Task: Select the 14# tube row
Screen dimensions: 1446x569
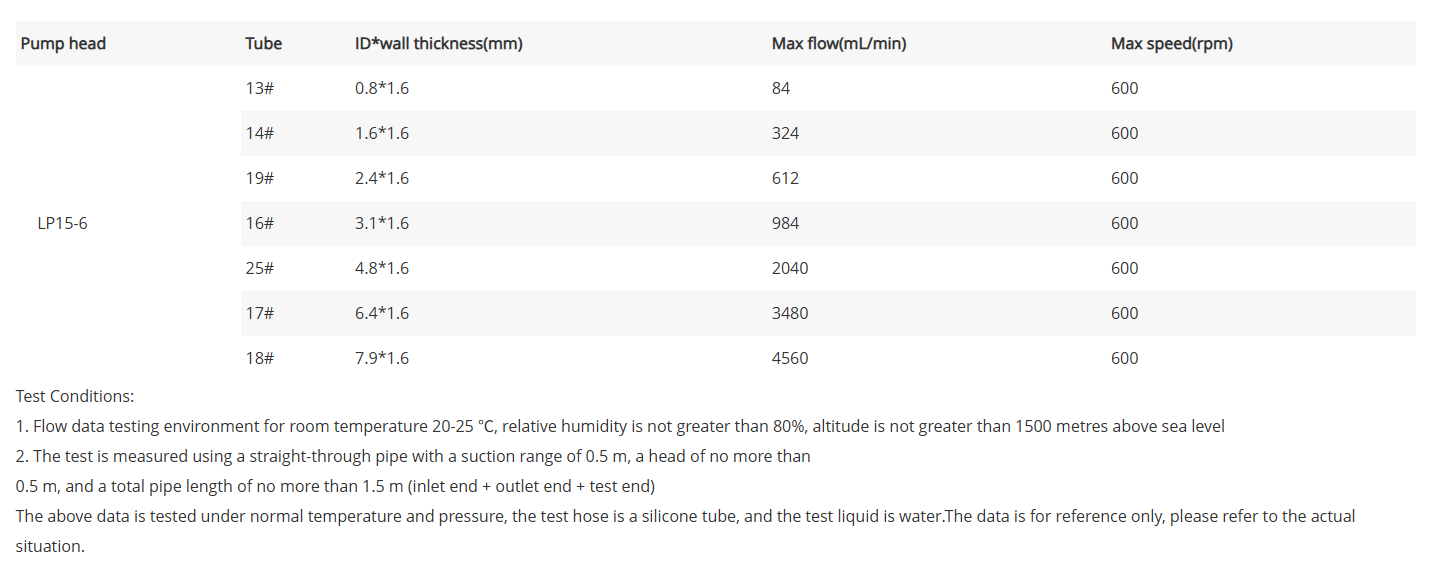Action: point(828,133)
